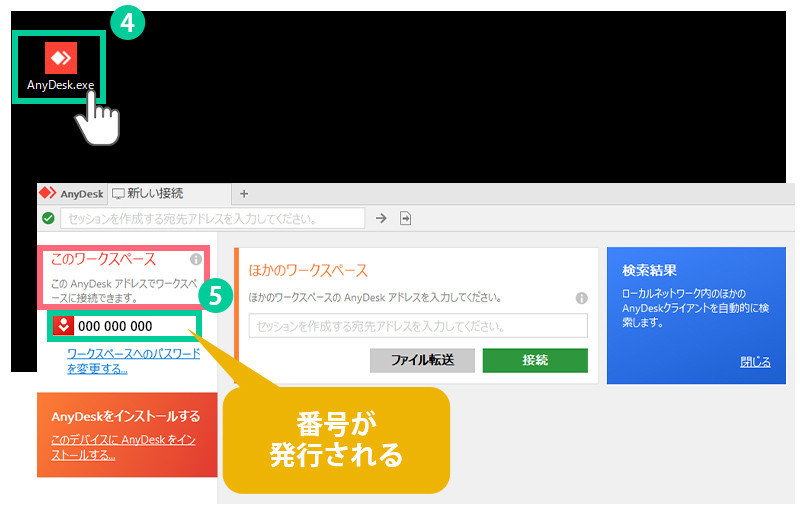Screen dimensions: 800x525
Task: Click the 検索結果 panel heading
Action: point(649,270)
